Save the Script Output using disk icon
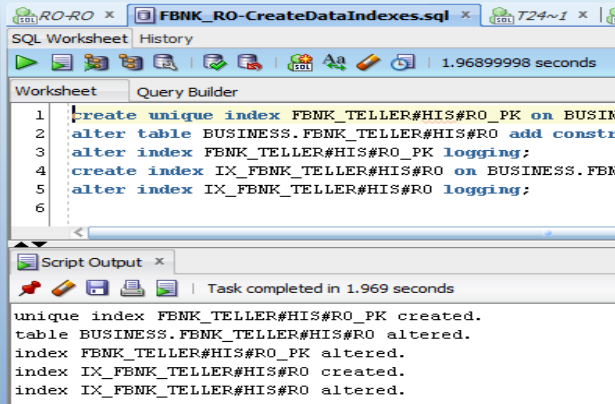Viewport: 615px width, 404px height. tap(97, 288)
